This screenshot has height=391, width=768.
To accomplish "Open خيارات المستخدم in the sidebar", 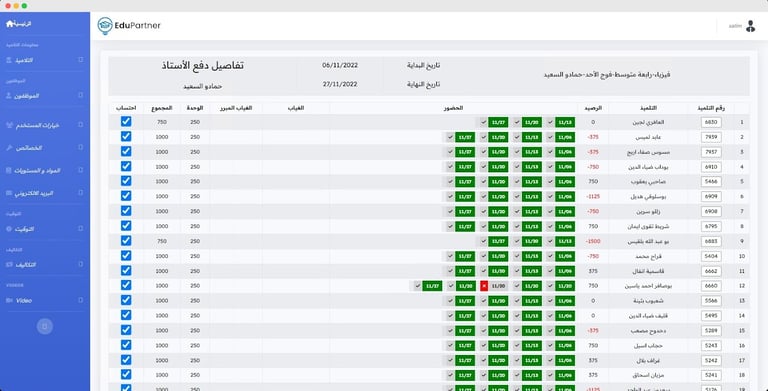I will click(x=37, y=125).
